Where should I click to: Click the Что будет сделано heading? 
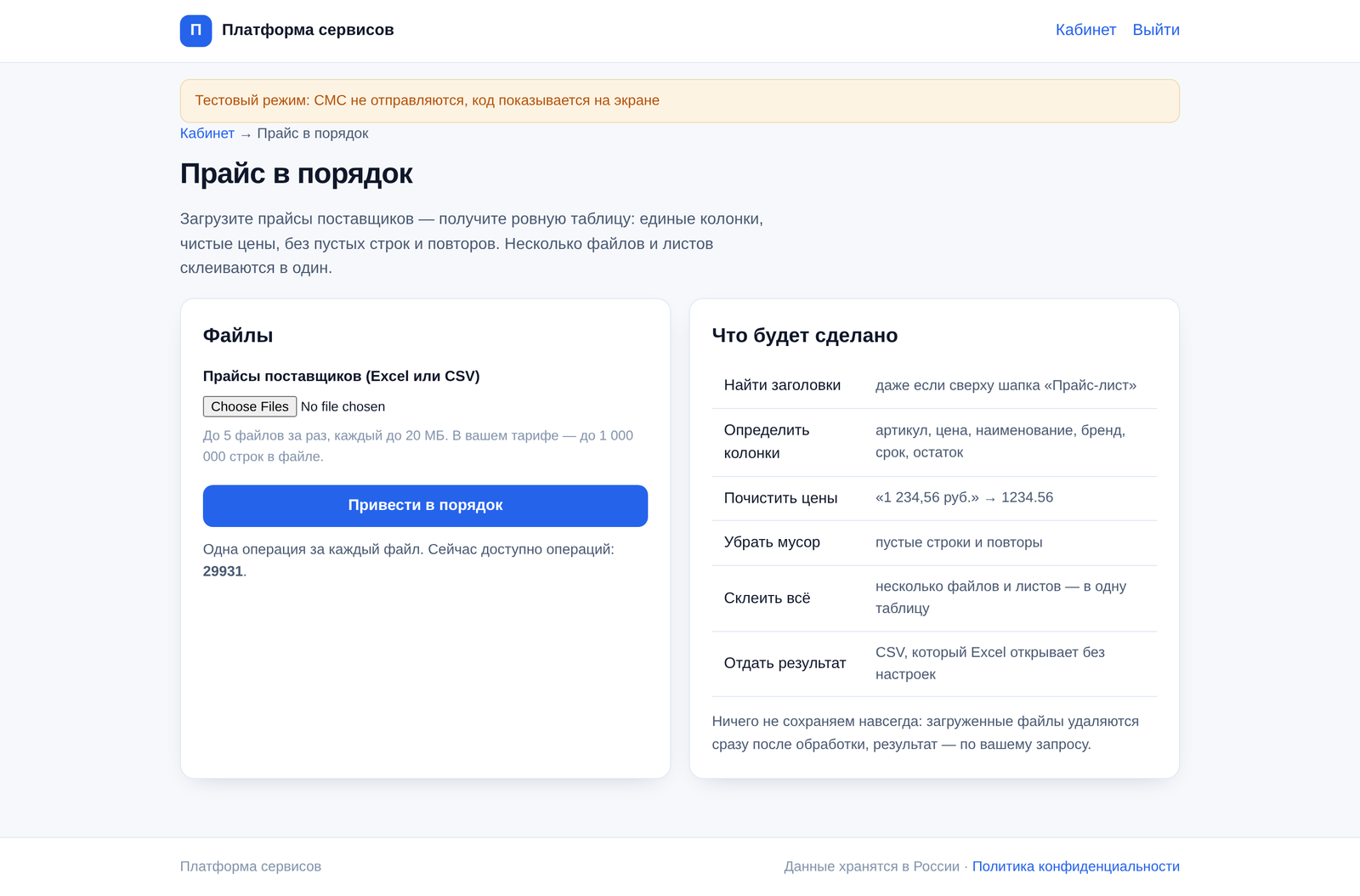coord(805,335)
